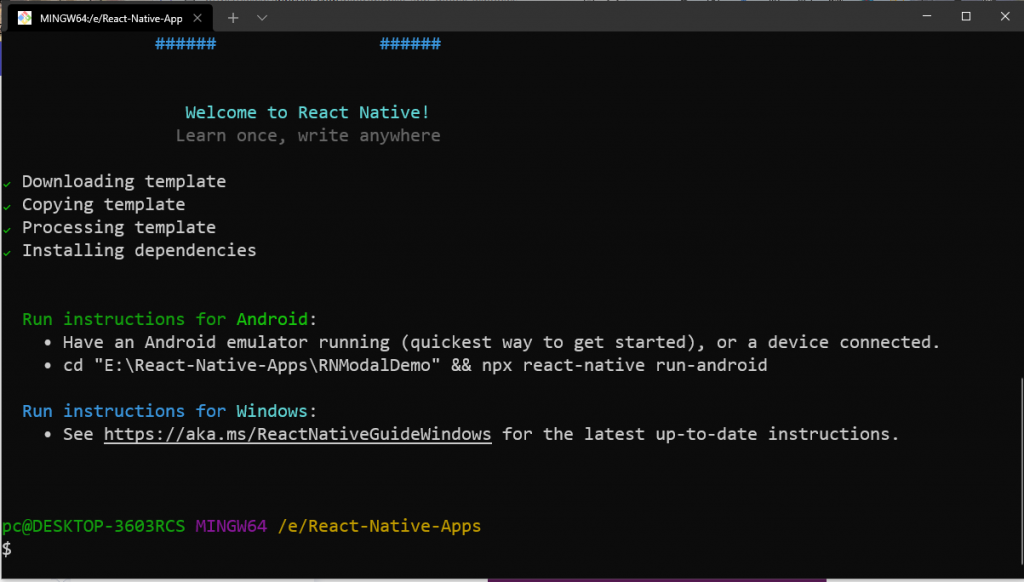1024x582 pixels.
Task: Click the "Installing dependencies" line
Action: 139,250
